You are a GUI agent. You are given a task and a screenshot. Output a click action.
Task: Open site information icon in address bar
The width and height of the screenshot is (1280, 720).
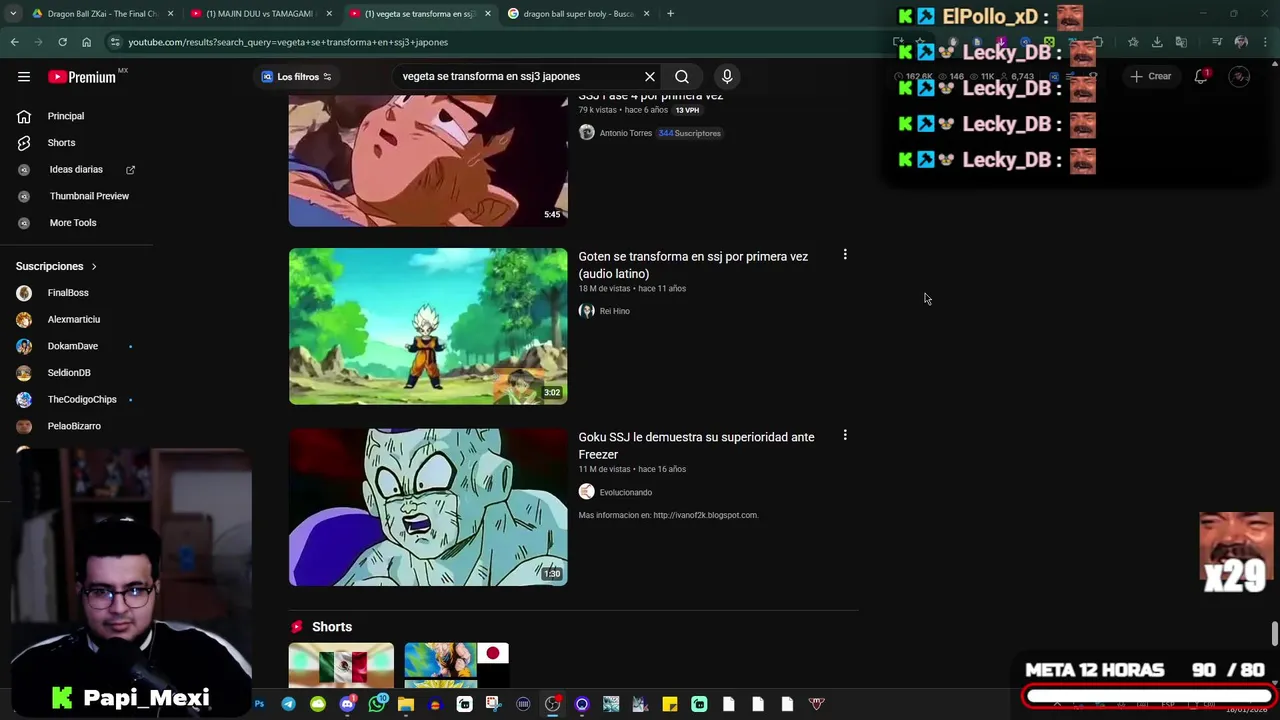(x=116, y=42)
